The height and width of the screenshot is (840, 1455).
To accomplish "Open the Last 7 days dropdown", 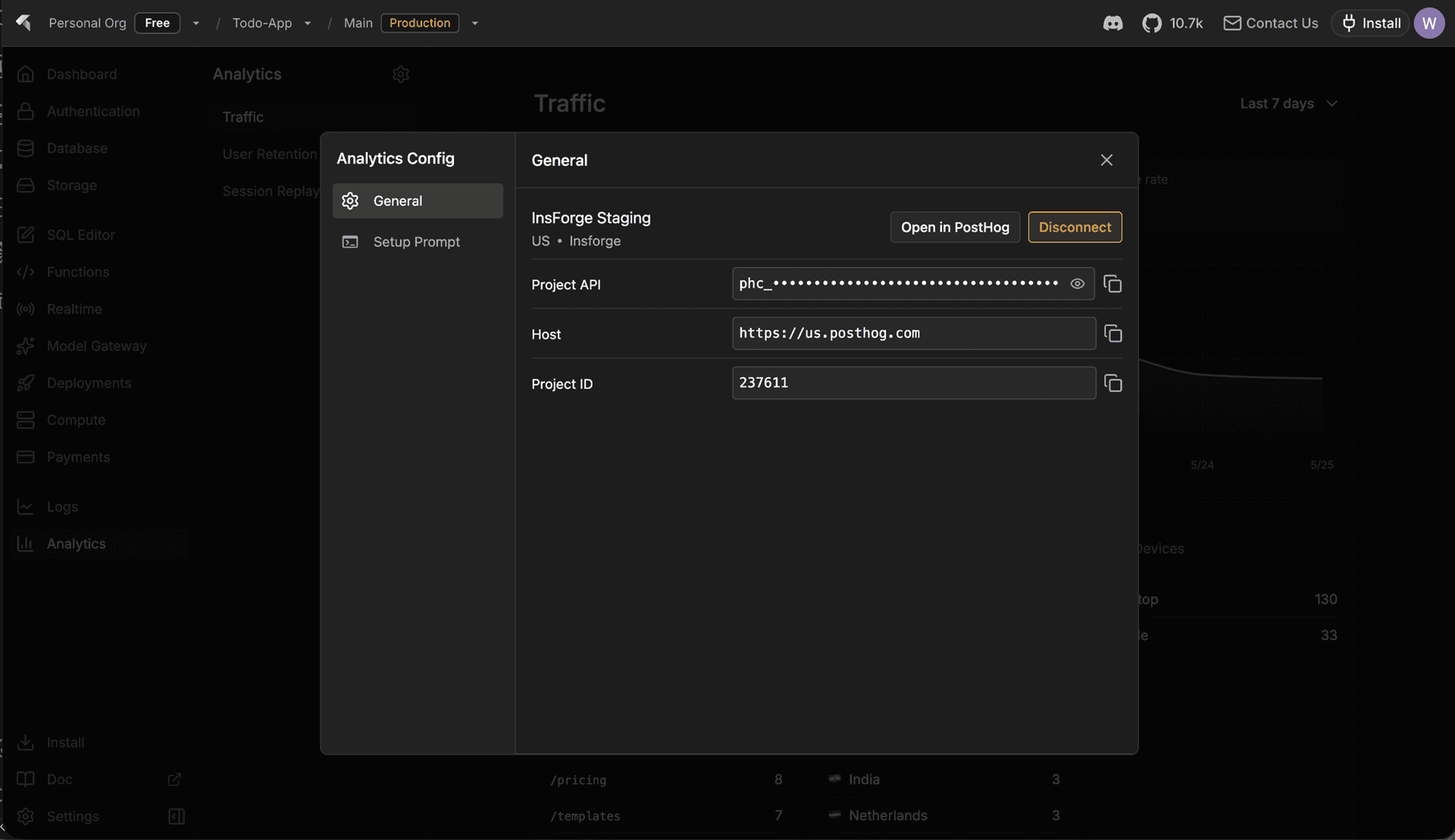I will [x=1288, y=104].
